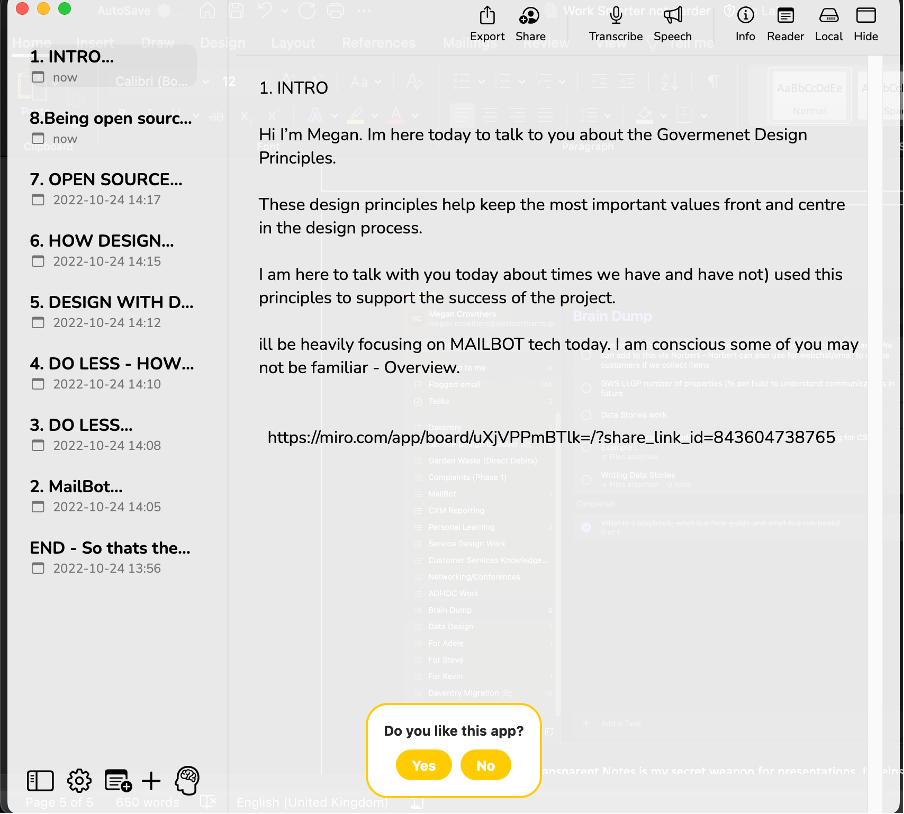
Task: Click 'Add a Task' in the To Do window
Action: (621, 723)
